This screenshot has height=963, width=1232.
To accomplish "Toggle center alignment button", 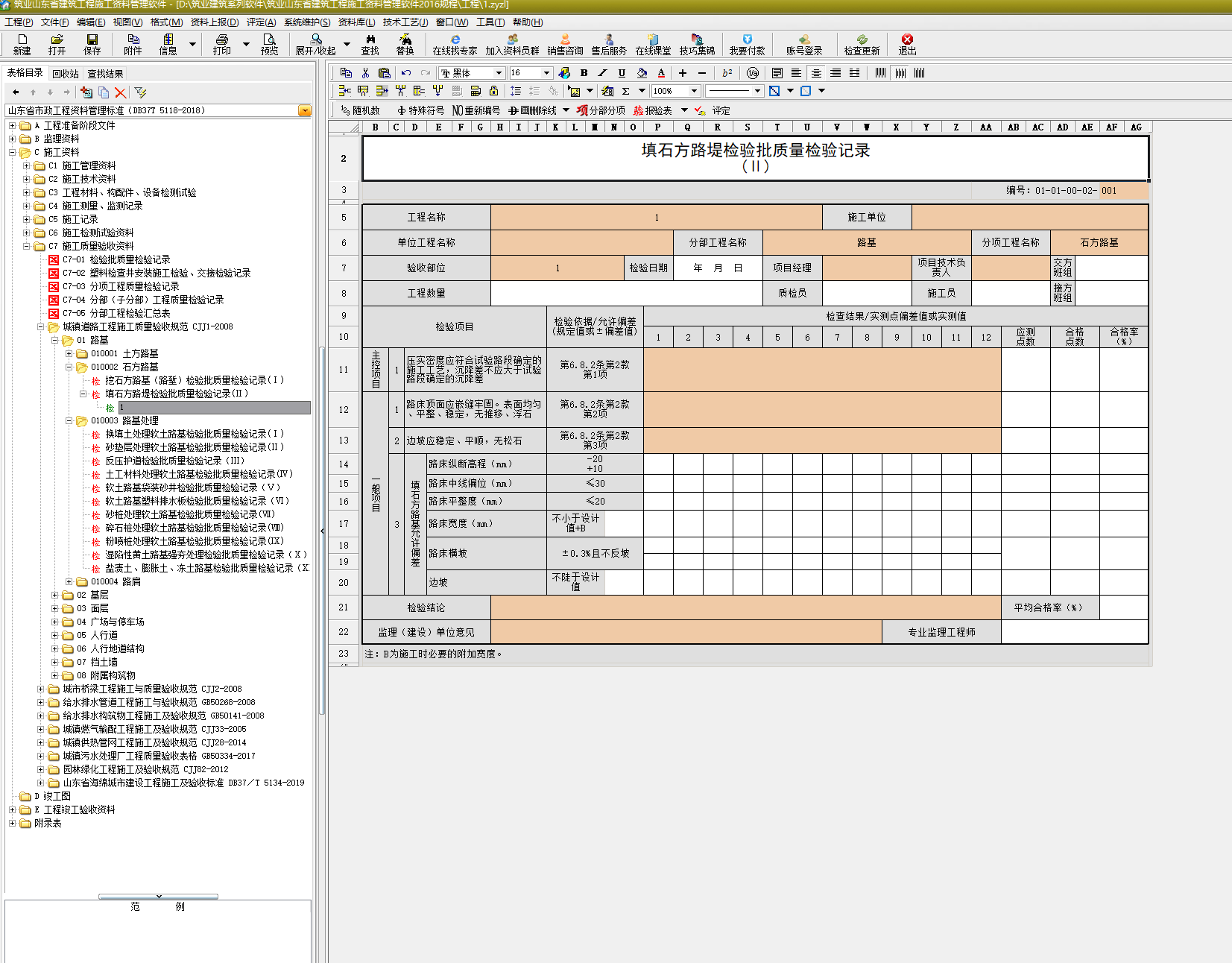I will [816, 72].
